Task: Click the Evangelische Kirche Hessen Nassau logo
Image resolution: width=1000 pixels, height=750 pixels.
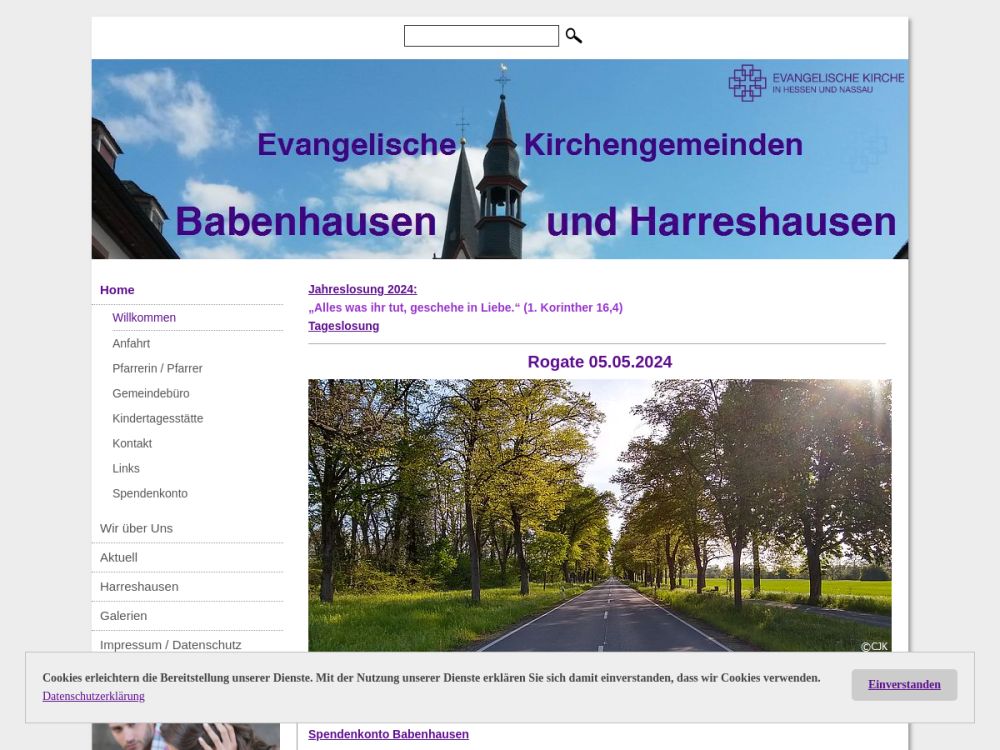Action: (x=815, y=83)
